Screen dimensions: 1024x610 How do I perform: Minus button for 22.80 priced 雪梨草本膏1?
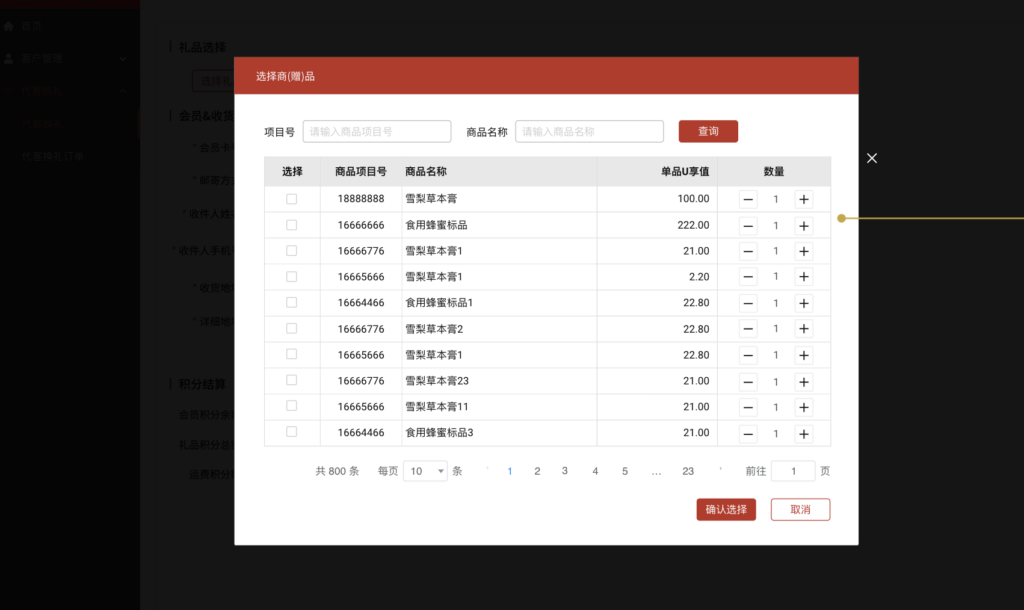coord(748,355)
